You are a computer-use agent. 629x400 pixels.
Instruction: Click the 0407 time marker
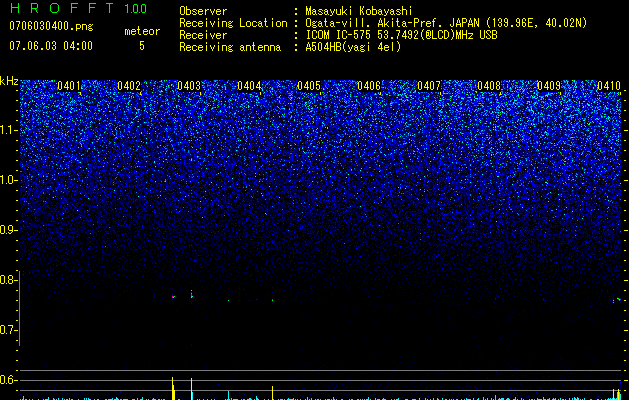click(429, 86)
